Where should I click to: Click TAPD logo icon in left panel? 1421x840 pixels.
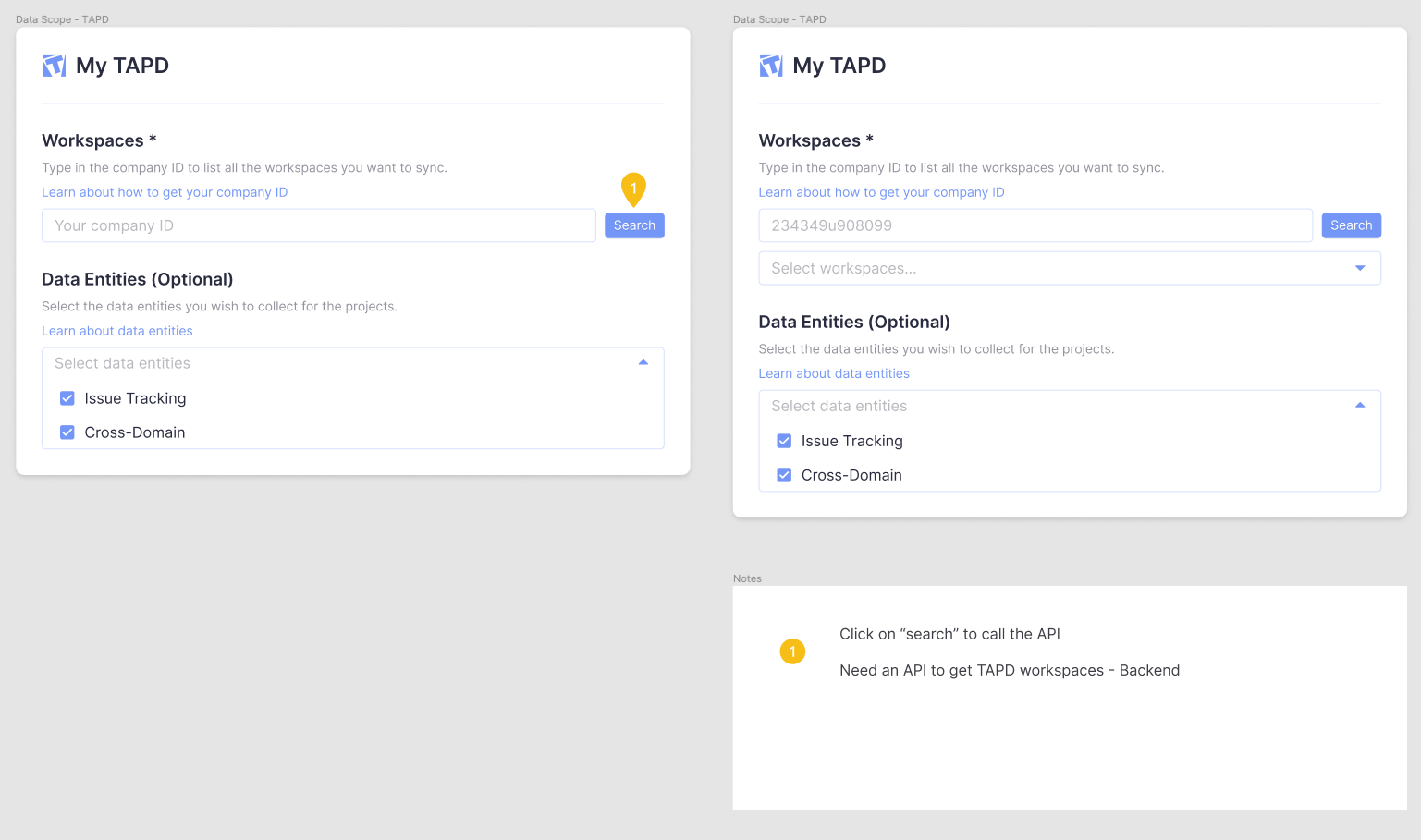click(x=55, y=66)
